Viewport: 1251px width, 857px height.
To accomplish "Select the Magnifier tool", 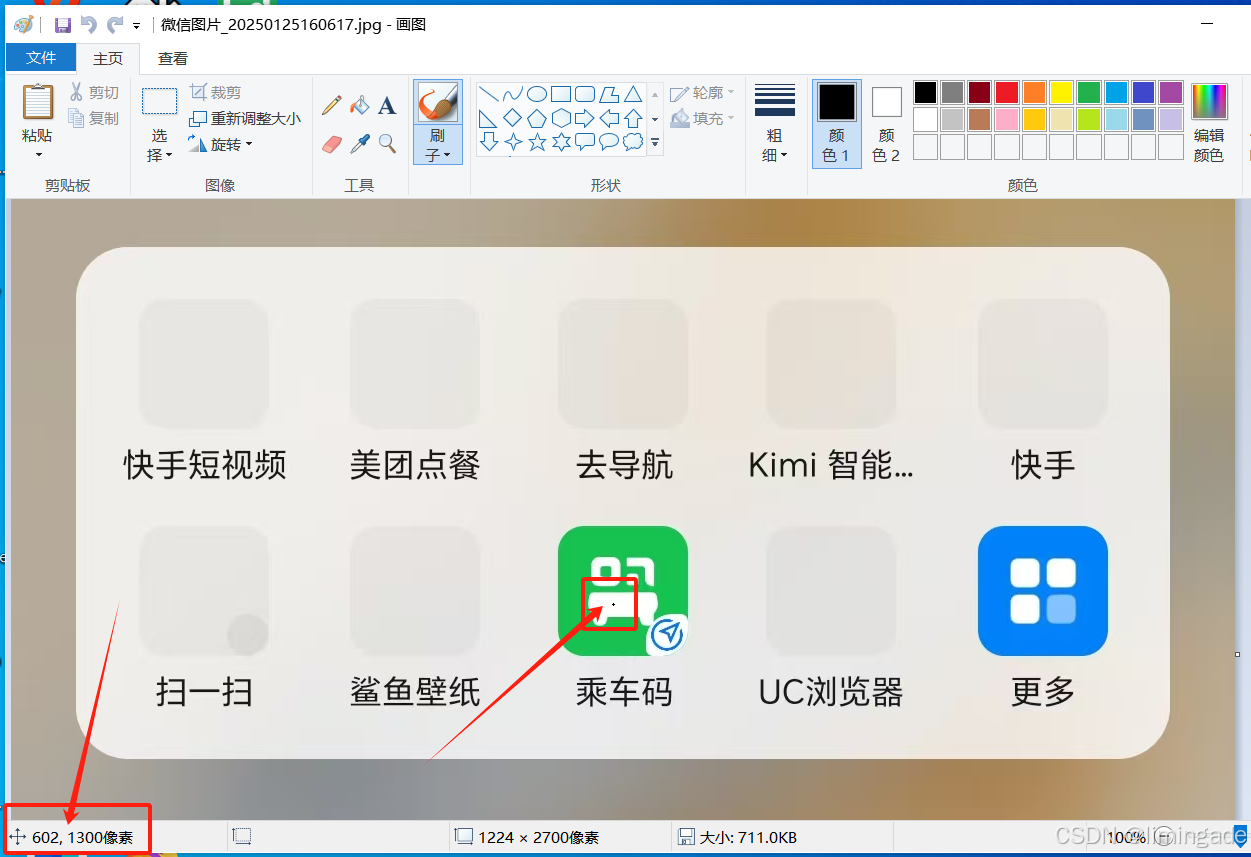I will [x=387, y=144].
